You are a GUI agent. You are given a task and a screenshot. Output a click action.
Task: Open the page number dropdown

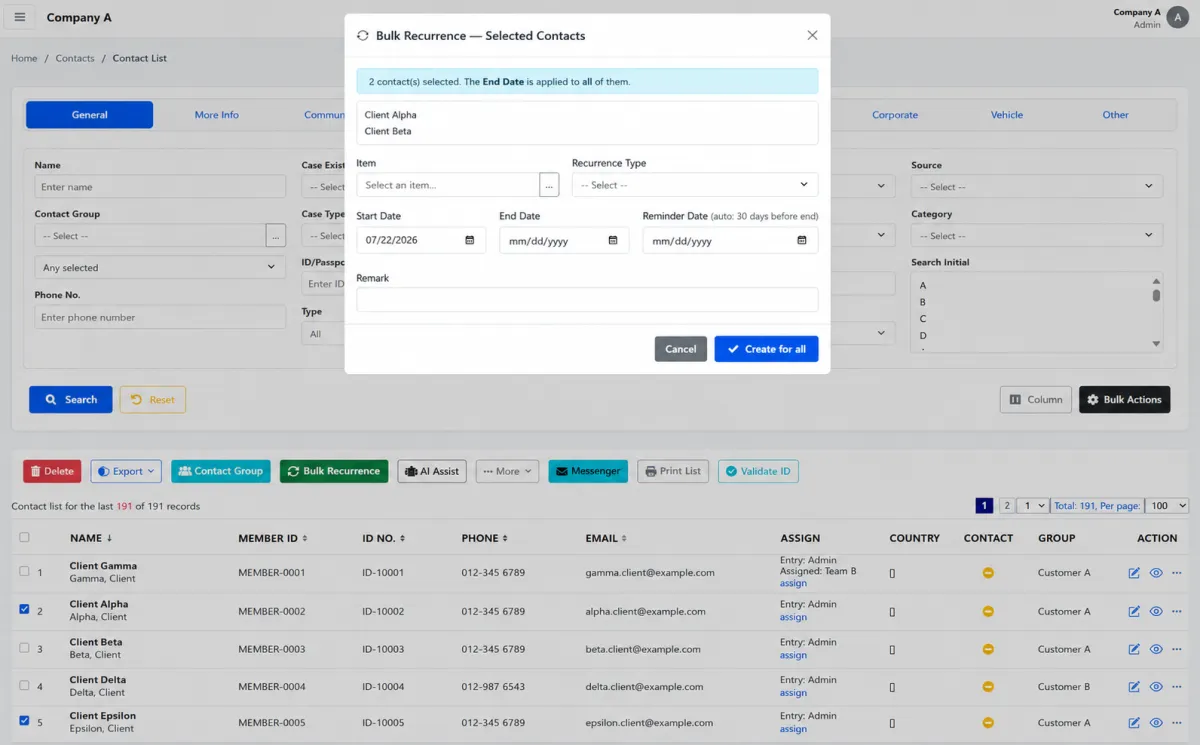coord(1032,506)
